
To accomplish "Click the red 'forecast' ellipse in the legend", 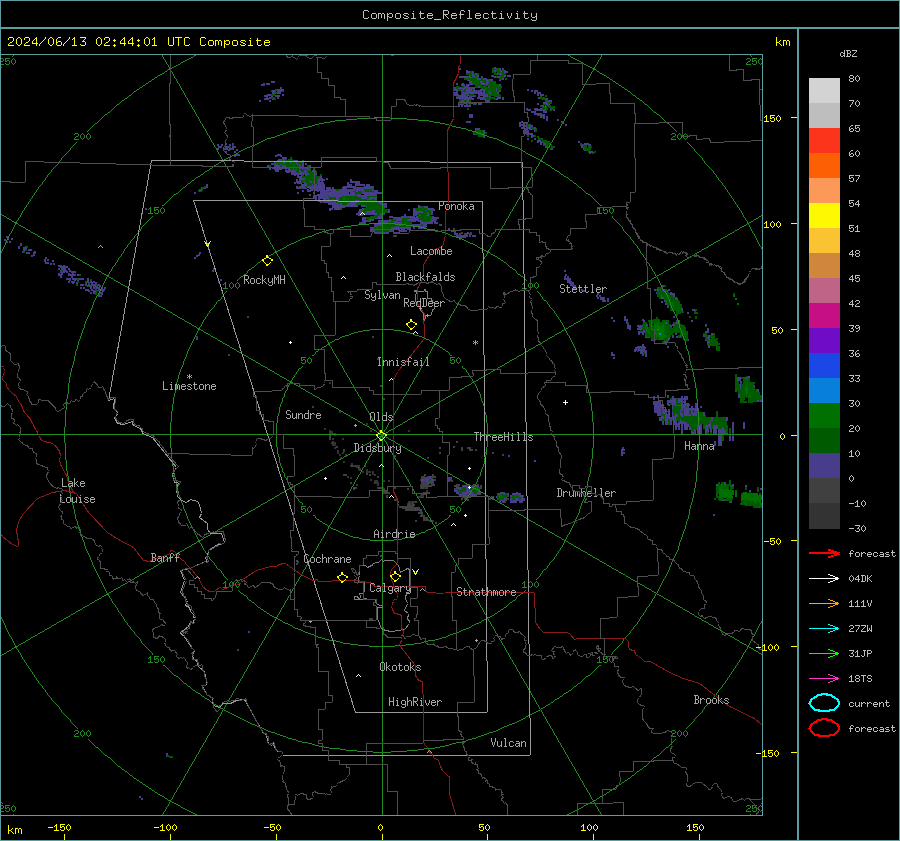I will tap(824, 728).
